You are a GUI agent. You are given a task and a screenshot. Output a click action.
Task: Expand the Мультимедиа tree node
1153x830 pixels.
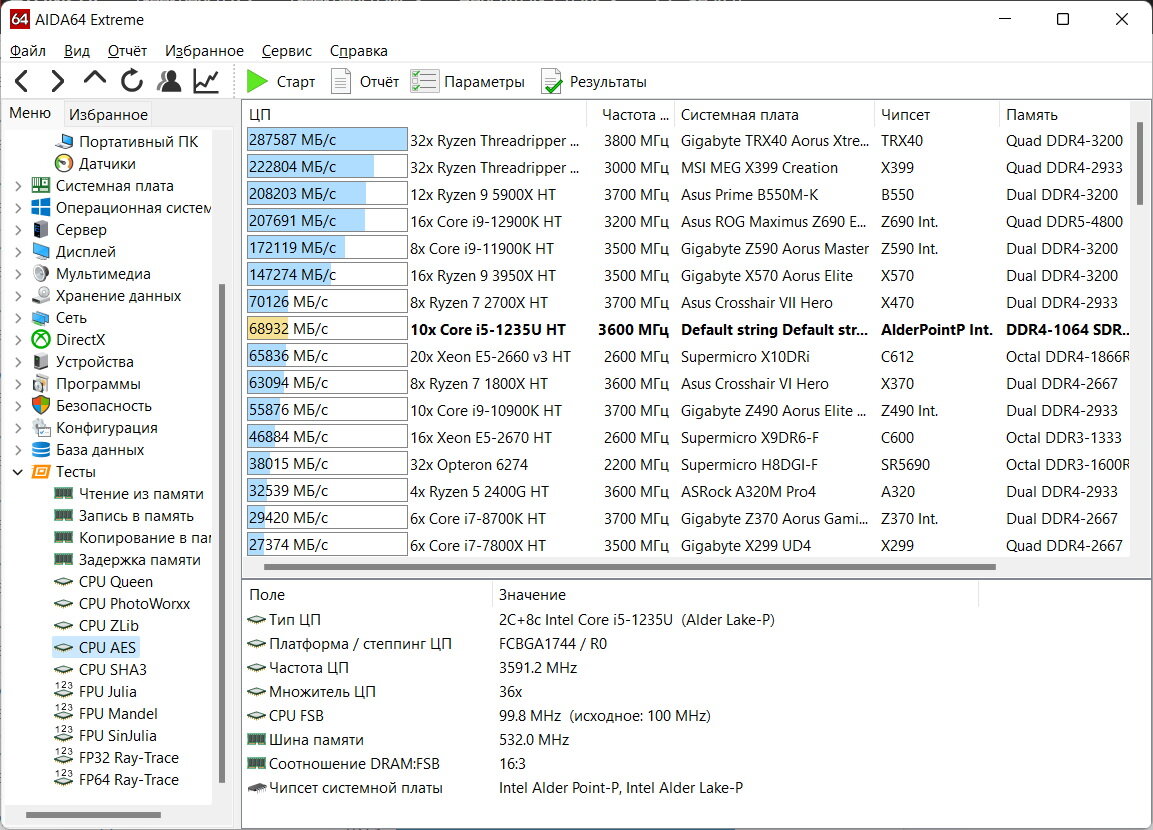(x=18, y=274)
